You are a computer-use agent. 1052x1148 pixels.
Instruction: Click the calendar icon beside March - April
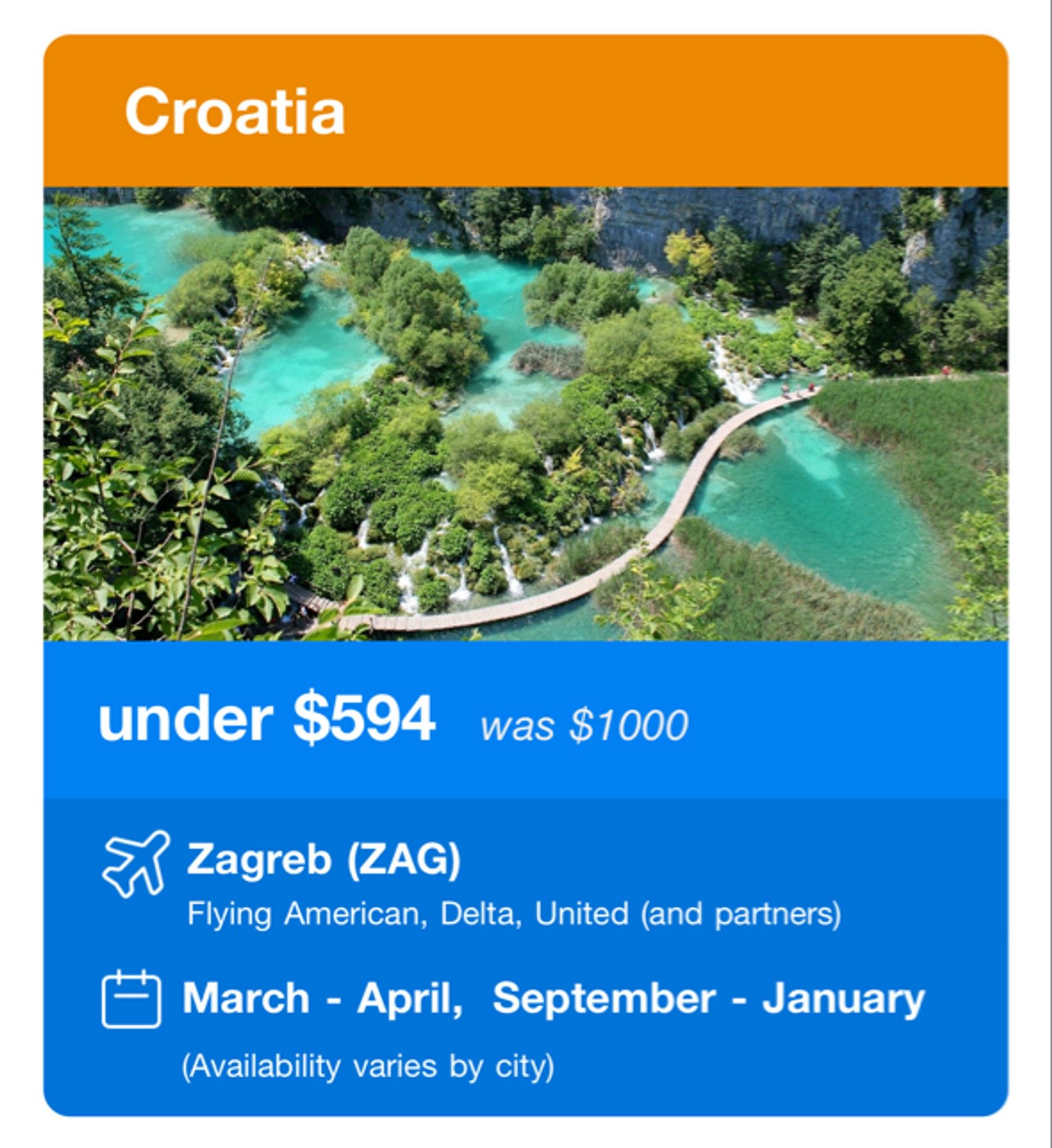131,999
